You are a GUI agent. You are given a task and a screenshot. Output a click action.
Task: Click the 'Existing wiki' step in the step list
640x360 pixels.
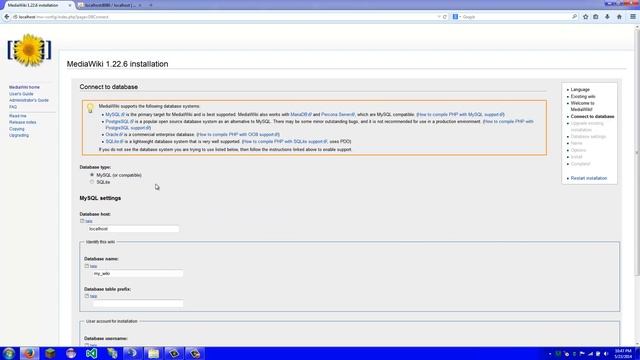(x=583, y=97)
